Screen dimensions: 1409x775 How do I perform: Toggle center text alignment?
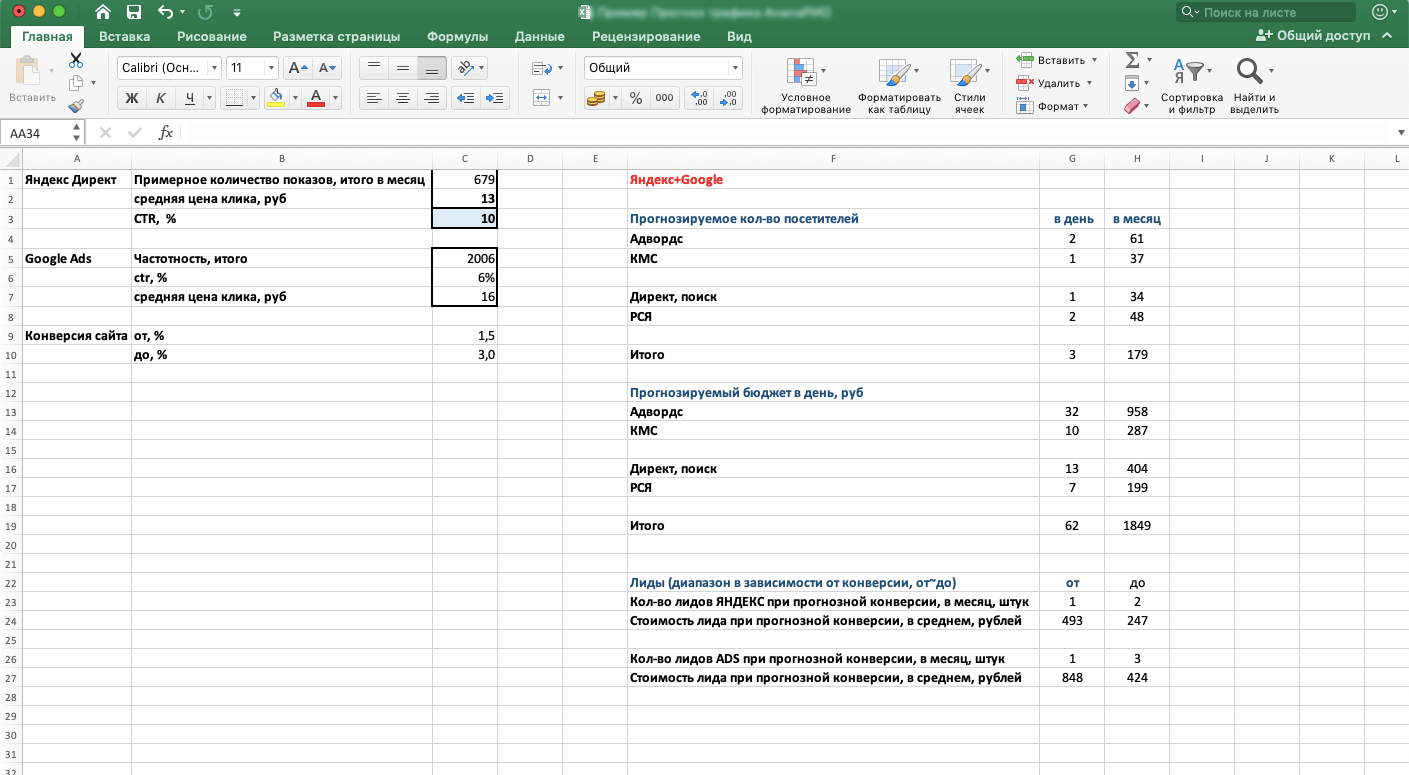point(403,98)
